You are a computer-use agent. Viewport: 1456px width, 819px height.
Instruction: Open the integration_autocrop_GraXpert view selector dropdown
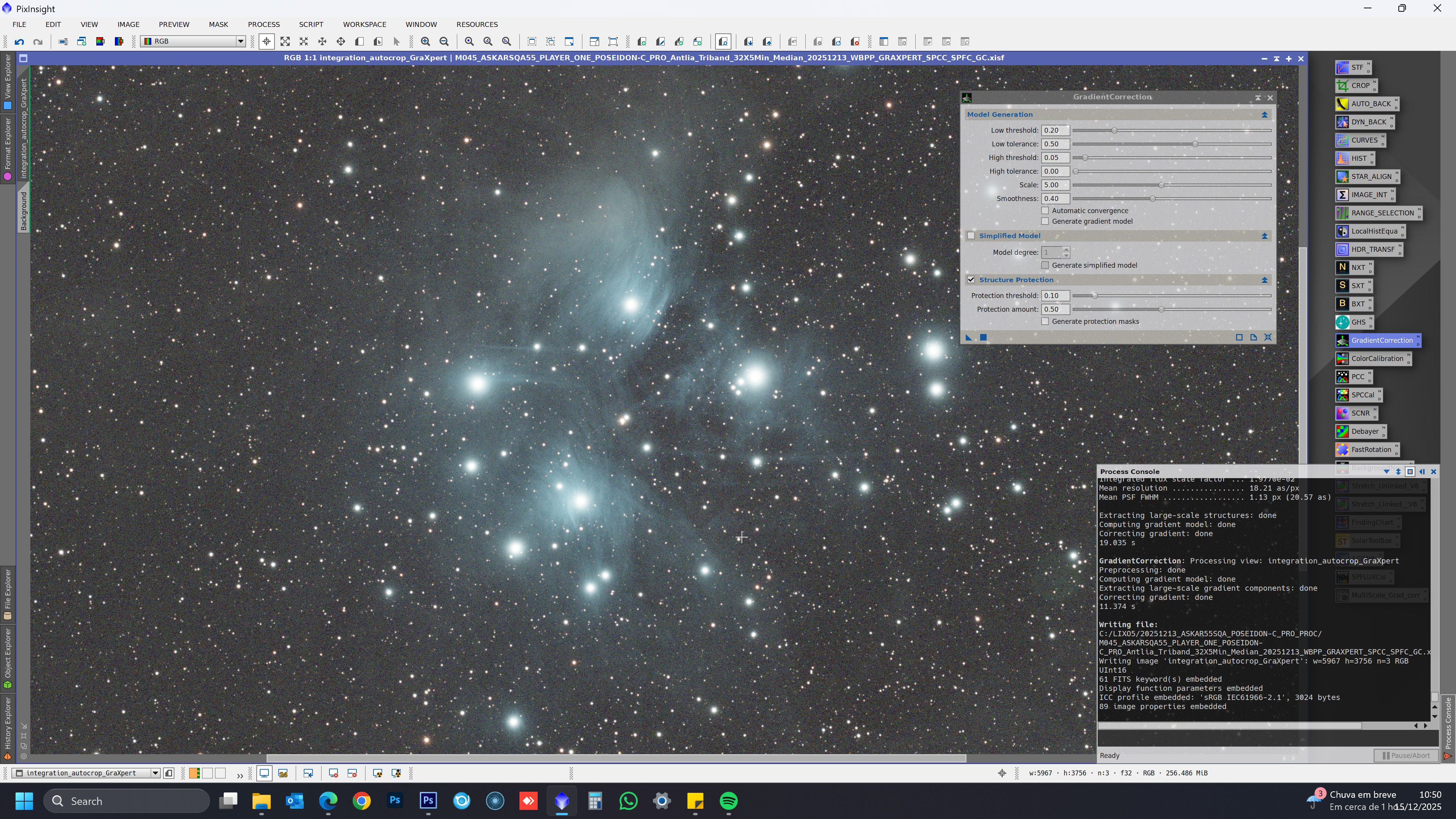(155, 773)
